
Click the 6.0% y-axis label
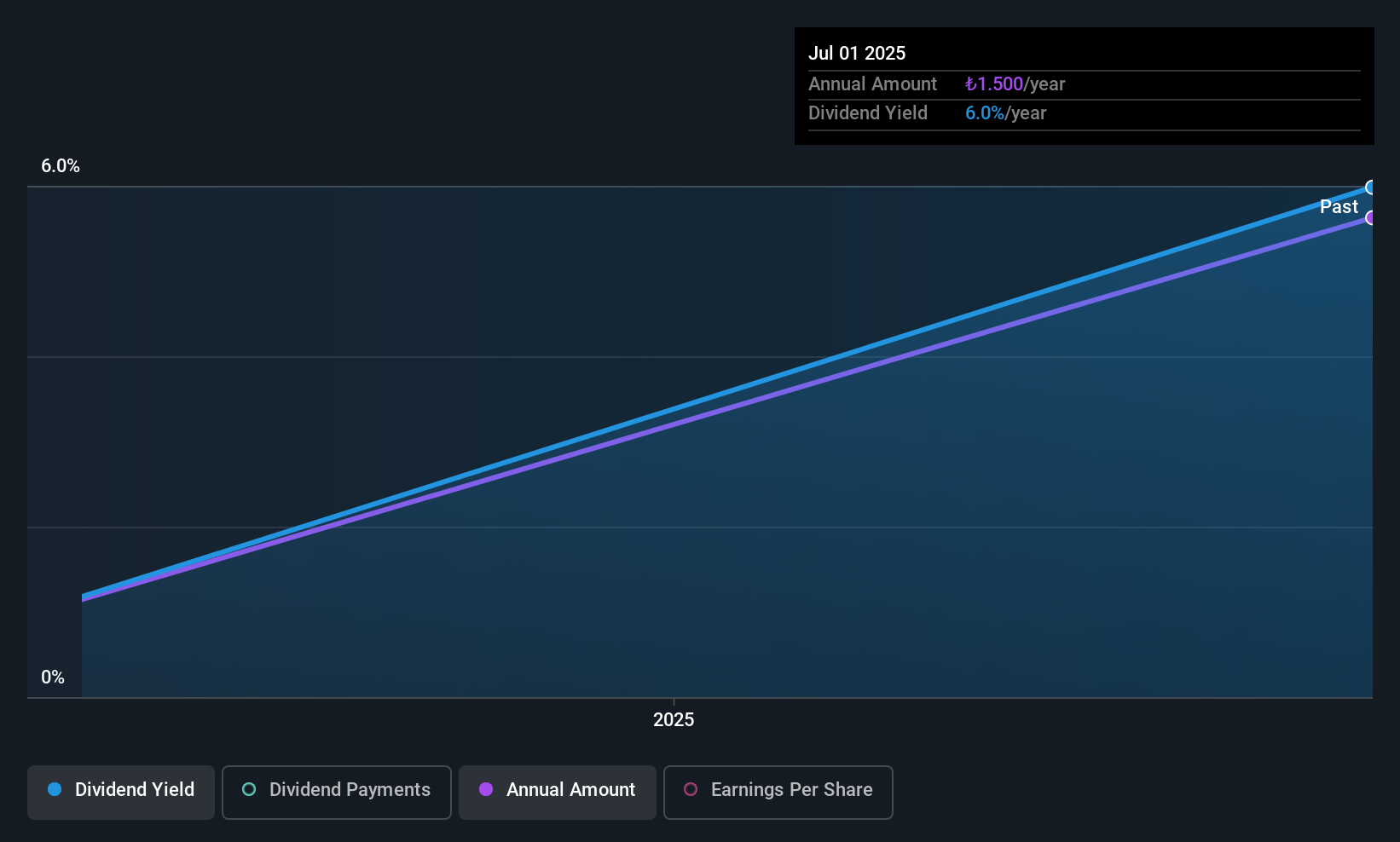(61, 166)
